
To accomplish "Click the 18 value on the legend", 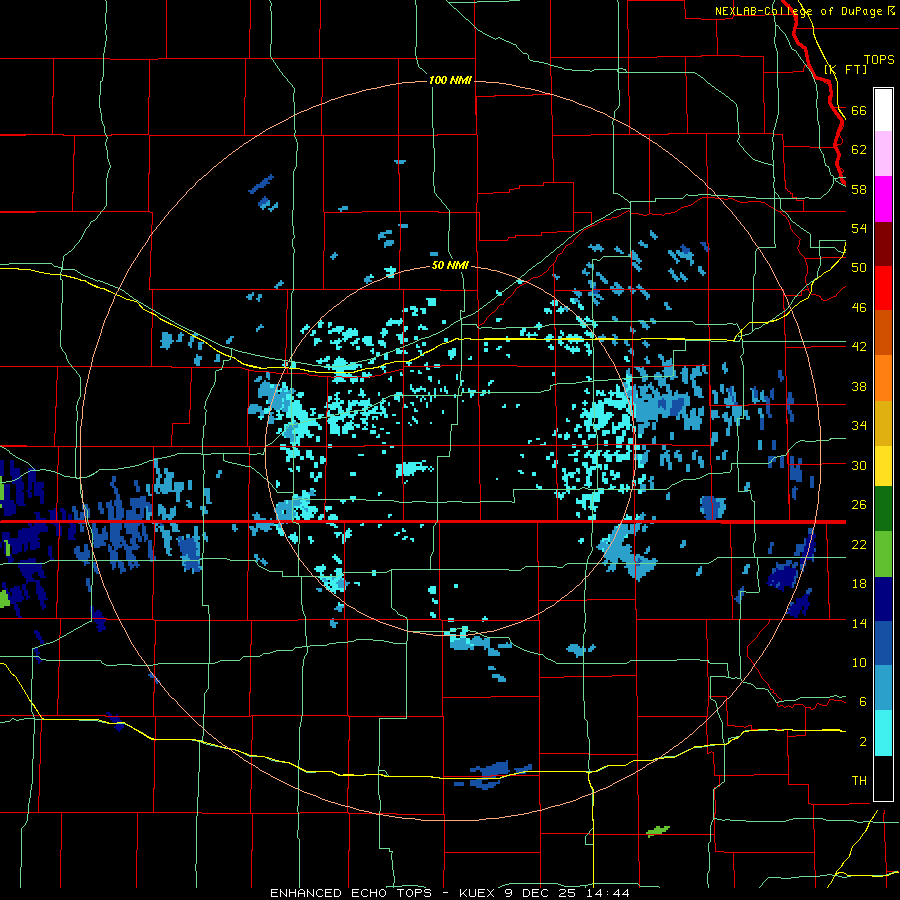I will [859, 584].
